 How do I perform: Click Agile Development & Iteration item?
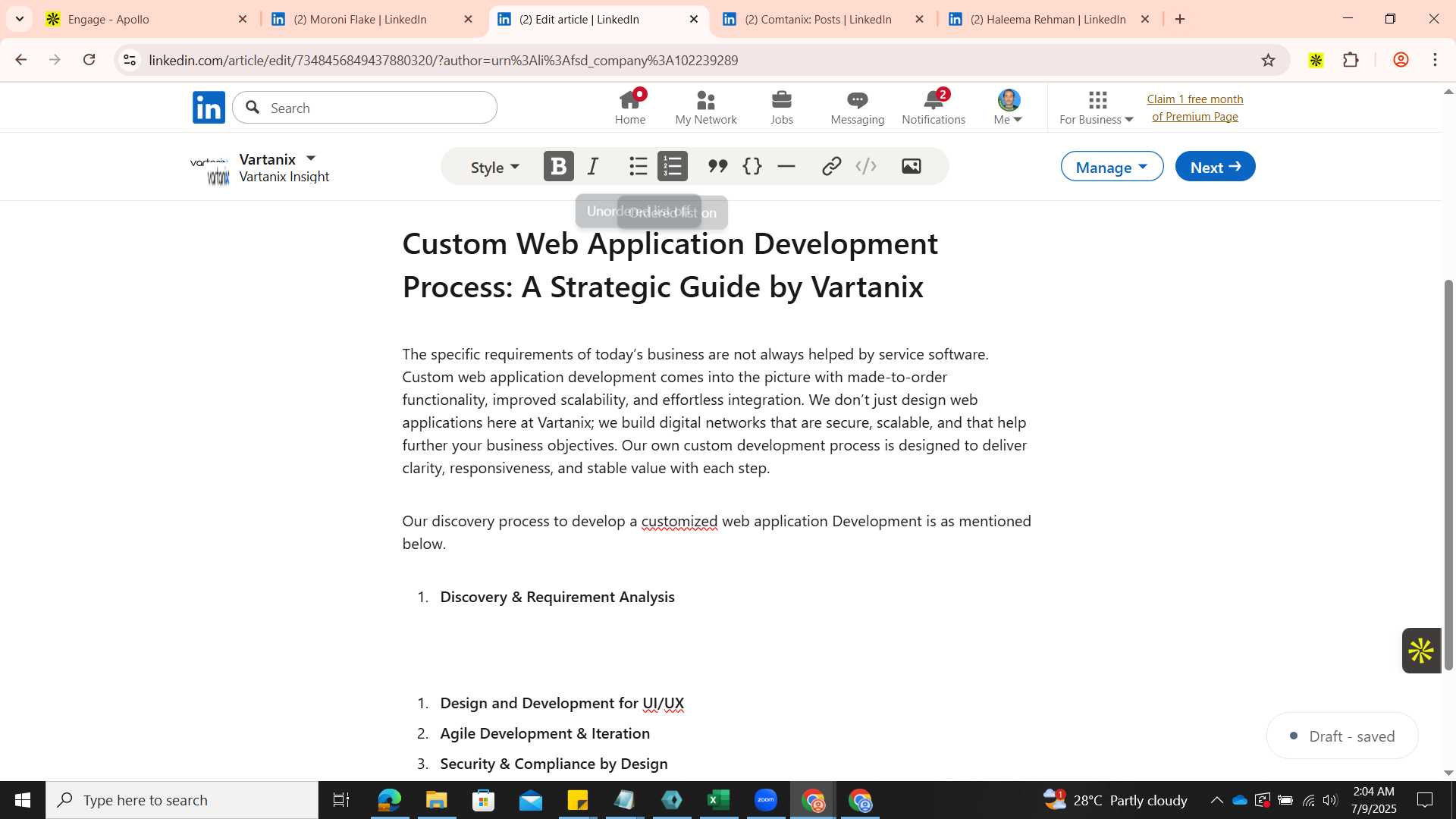pyautogui.click(x=544, y=733)
